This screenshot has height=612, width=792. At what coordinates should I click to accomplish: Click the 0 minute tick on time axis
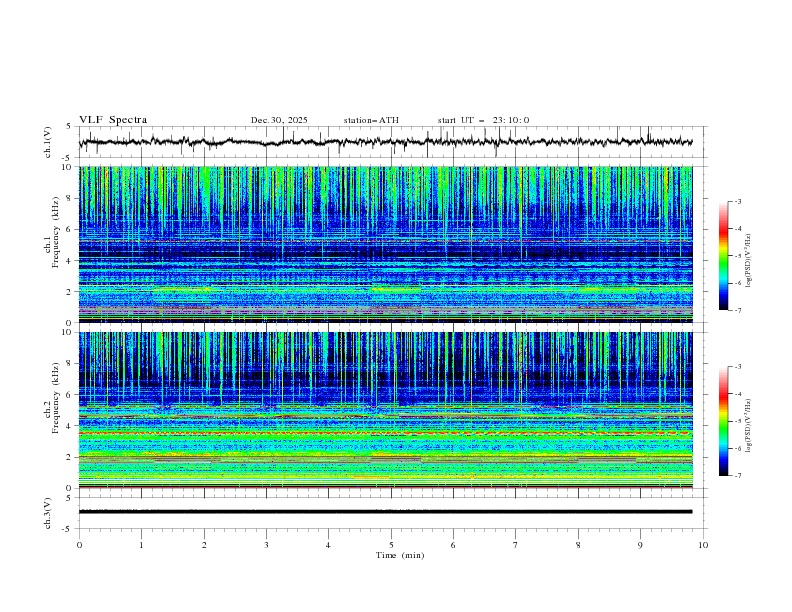pos(79,545)
